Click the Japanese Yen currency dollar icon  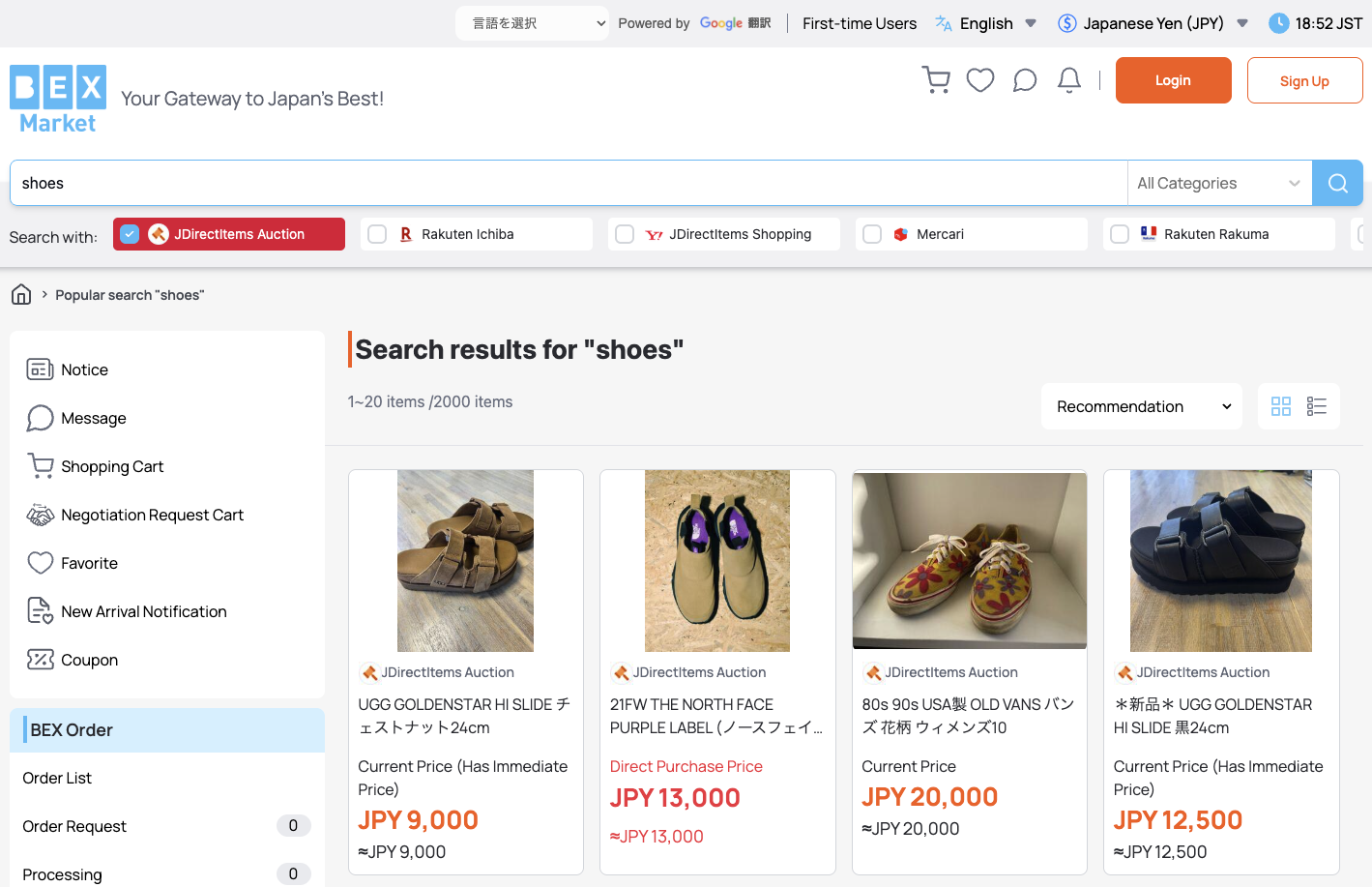[1066, 23]
